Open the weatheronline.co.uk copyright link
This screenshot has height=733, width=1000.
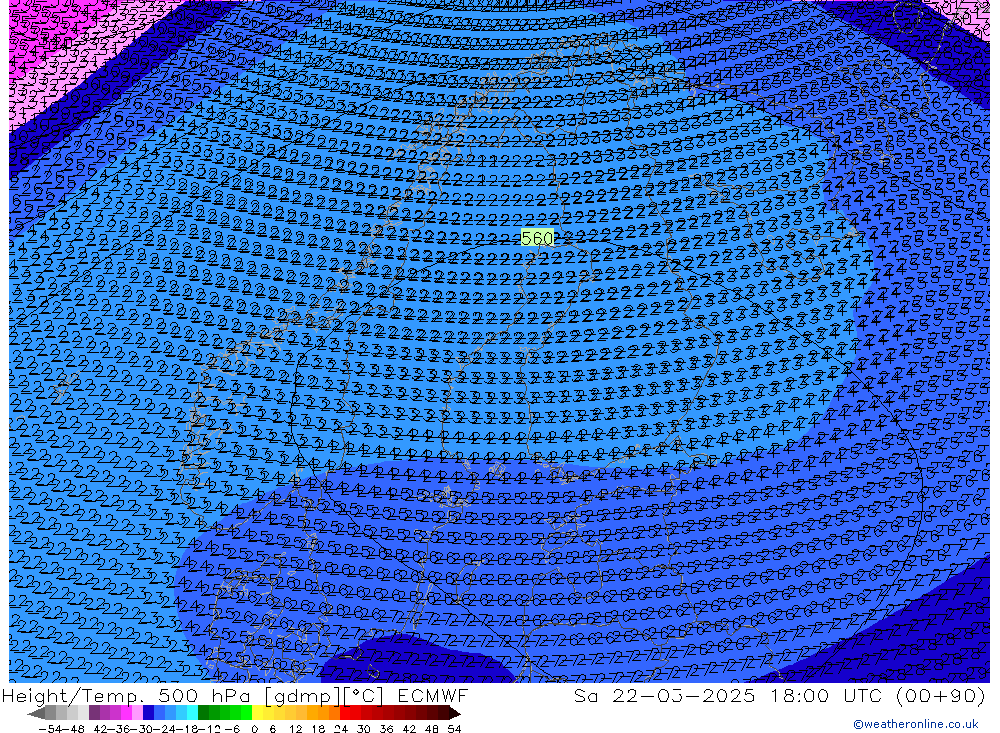click(915, 724)
